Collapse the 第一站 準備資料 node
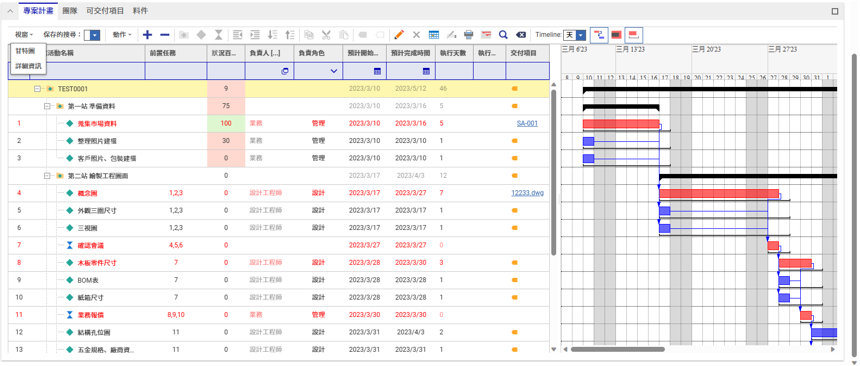The height and width of the screenshot is (366, 860). click(47, 106)
